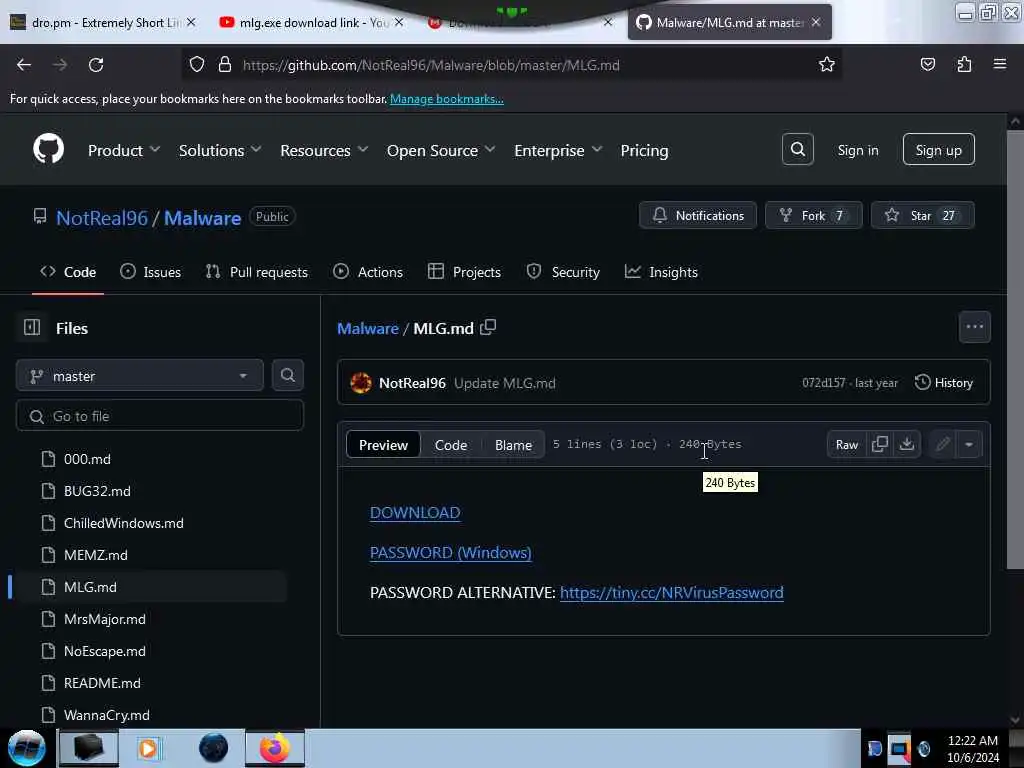The height and width of the screenshot is (768, 1024).
Task: Open the edit options caret dropdown
Action: 968,444
